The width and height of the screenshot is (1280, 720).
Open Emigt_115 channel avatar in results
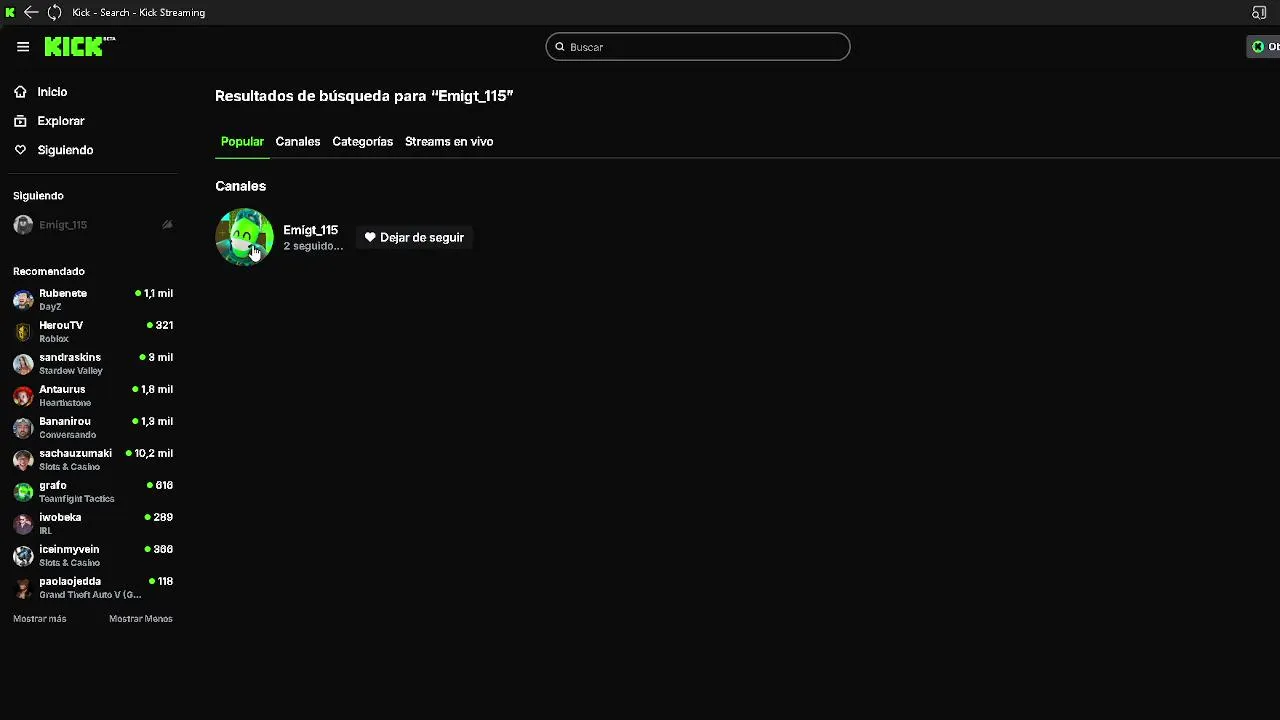[244, 237]
